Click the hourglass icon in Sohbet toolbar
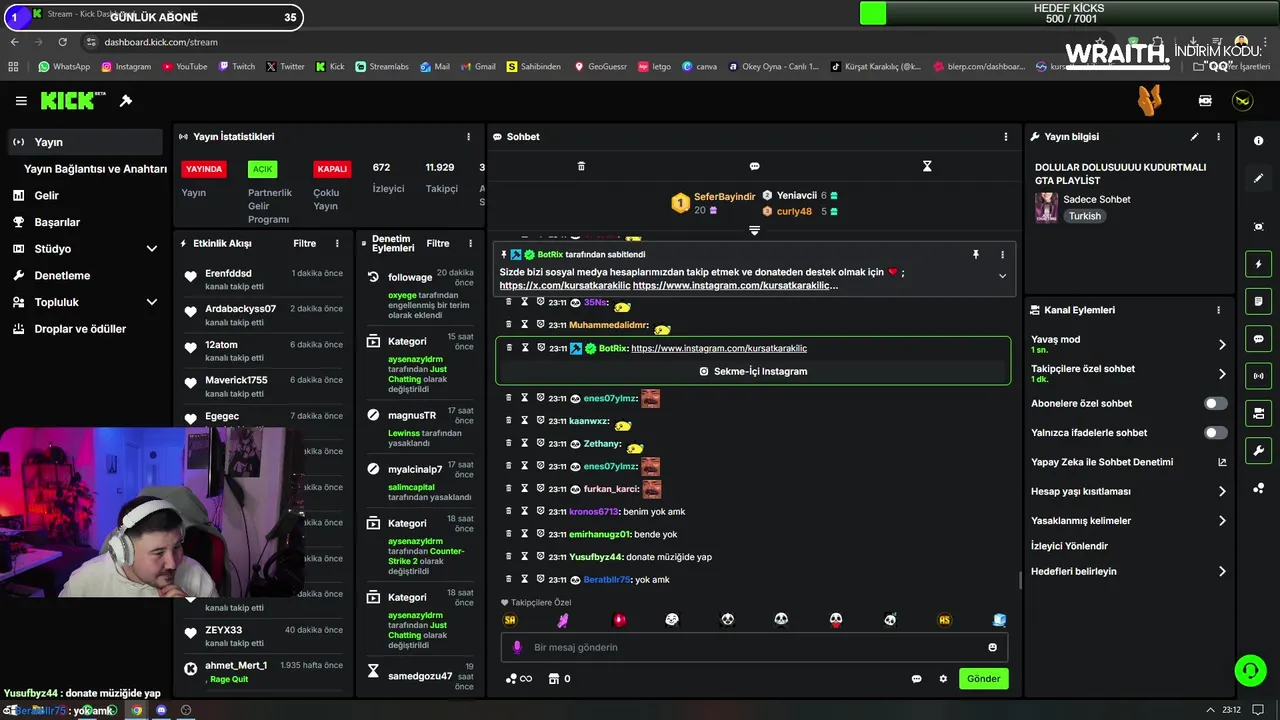Screen dimensions: 1280x720 pyautogui.click(x=927, y=166)
